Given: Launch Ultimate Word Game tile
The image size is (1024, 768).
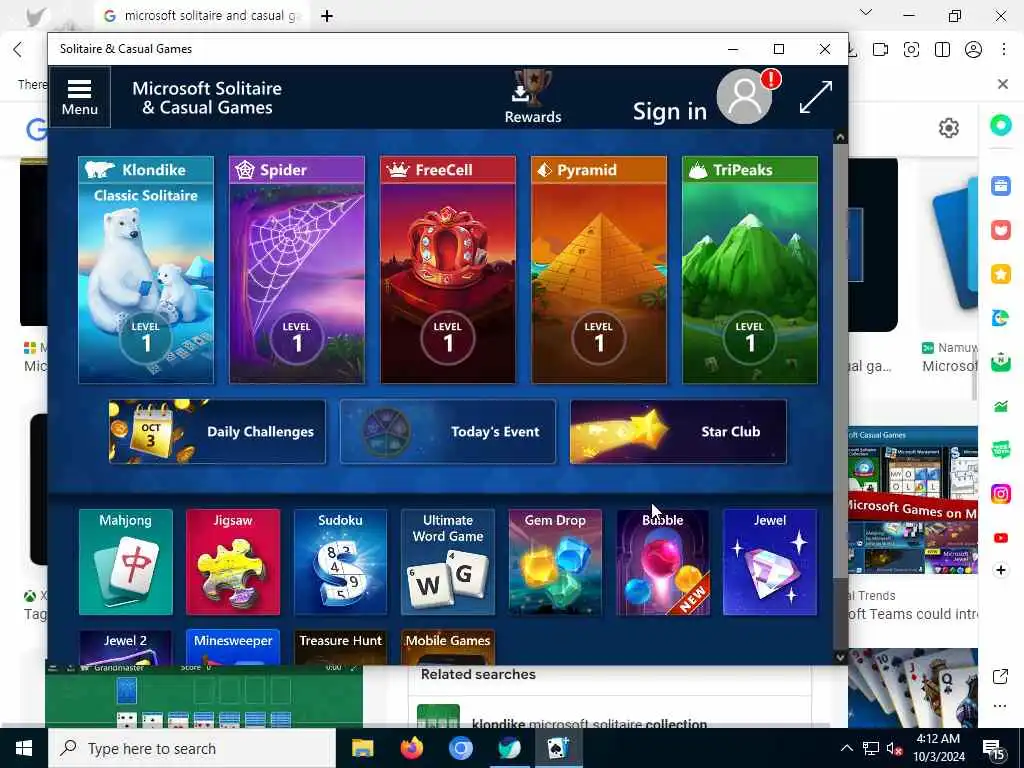Looking at the screenshot, I should (448, 562).
